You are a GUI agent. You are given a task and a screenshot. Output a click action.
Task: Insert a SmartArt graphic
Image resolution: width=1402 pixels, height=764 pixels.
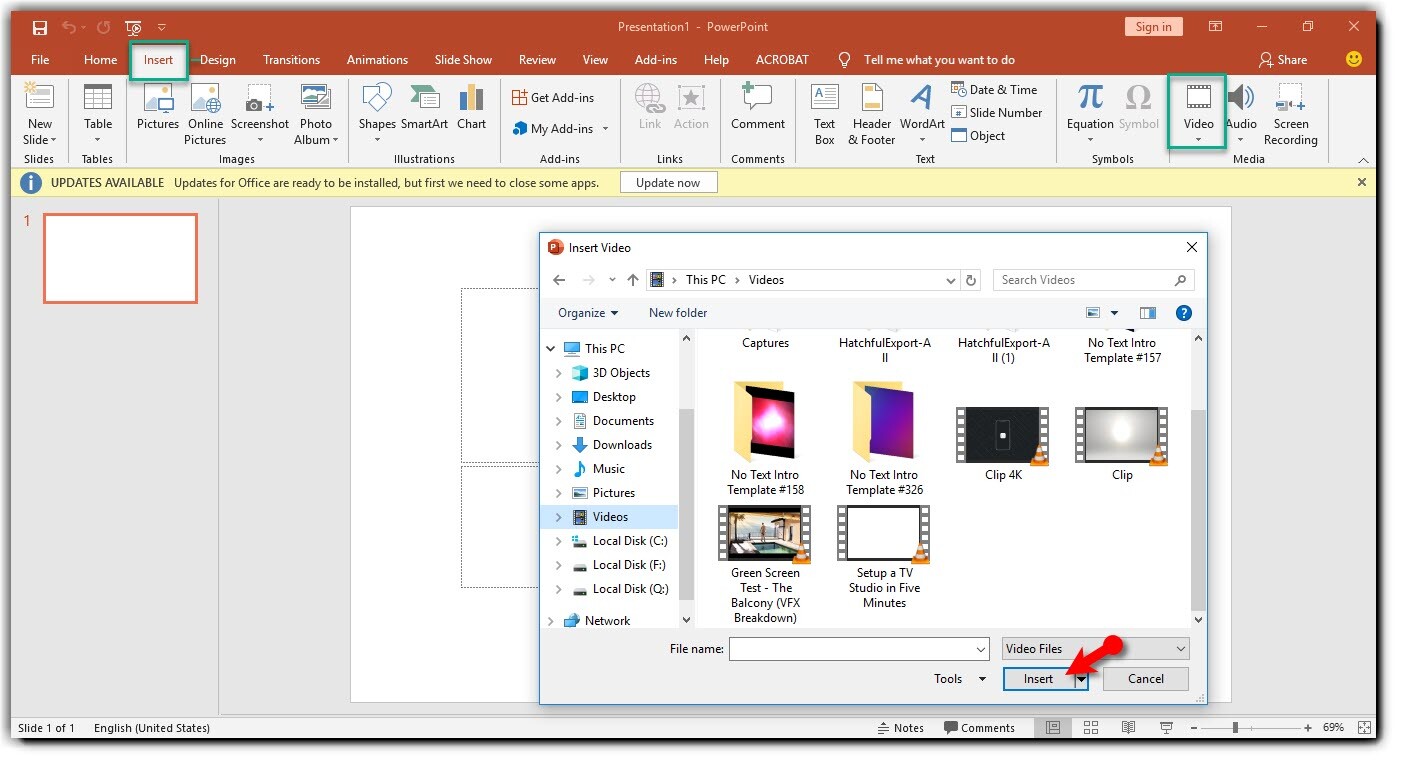[x=424, y=108]
